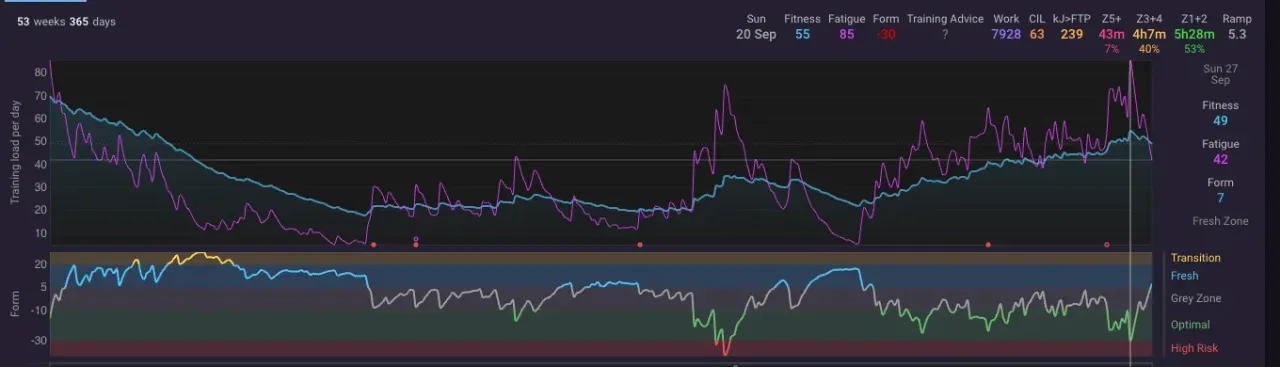The width and height of the screenshot is (1280, 367).
Task: Click the header Form value -30
Action: tap(885, 35)
